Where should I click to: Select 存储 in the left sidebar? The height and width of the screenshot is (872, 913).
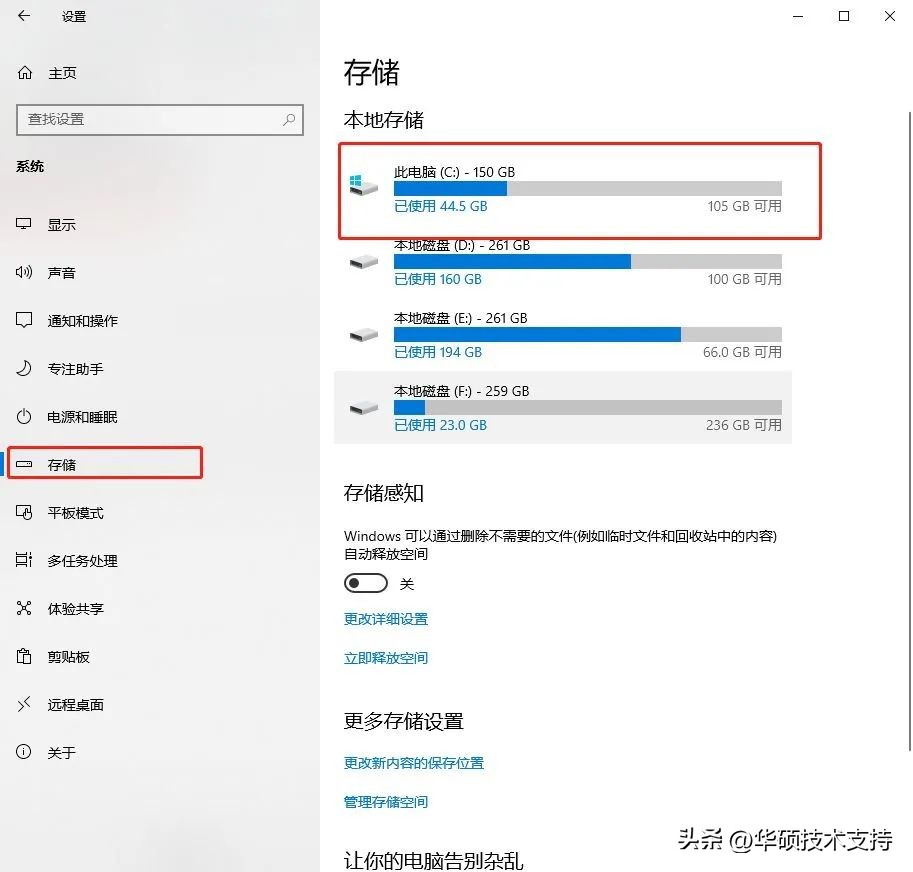[60, 462]
